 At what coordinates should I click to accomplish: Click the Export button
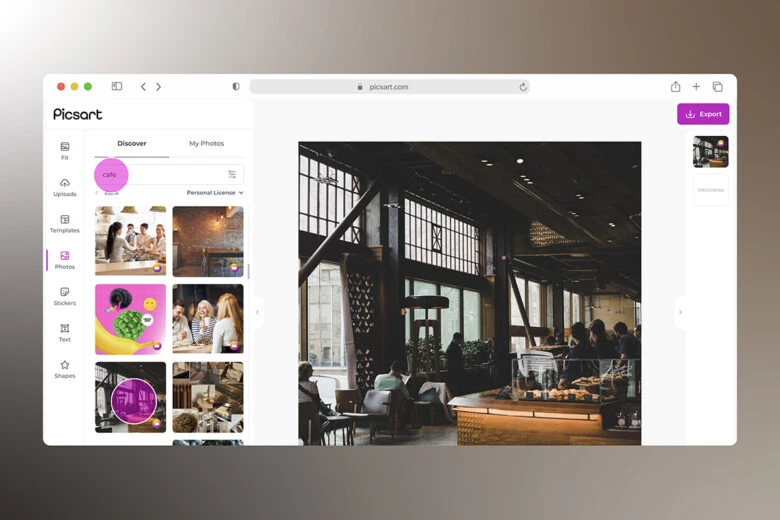[703, 114]
